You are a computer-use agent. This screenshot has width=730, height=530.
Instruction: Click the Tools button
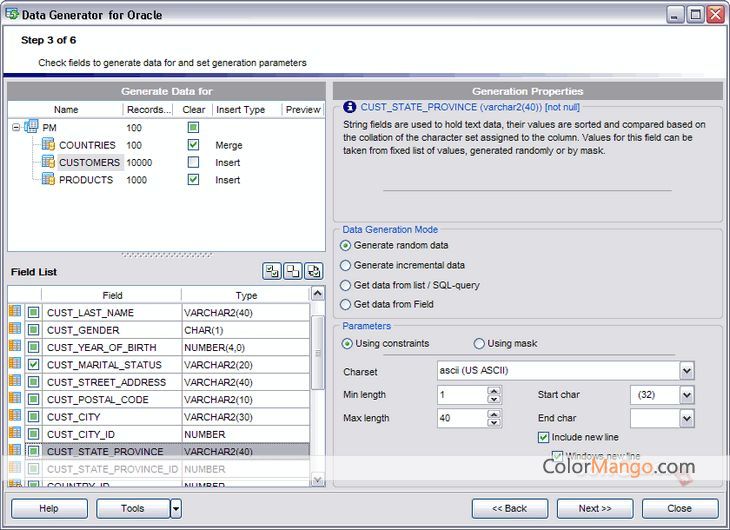point(133,509)
